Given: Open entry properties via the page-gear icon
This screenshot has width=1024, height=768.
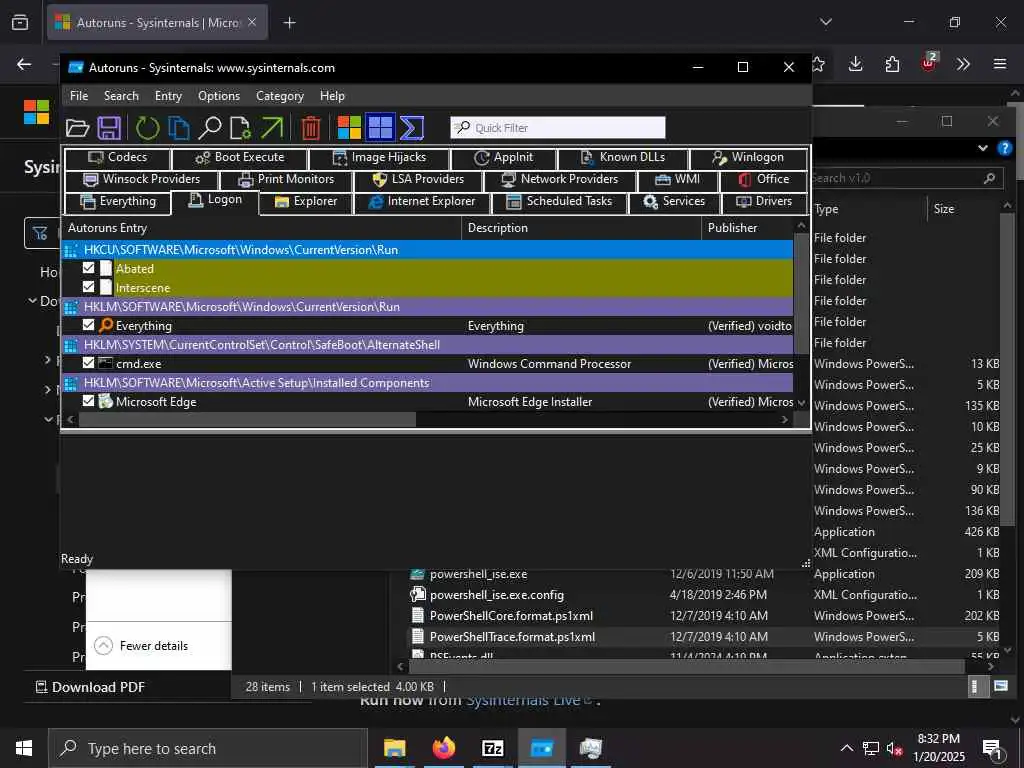Looking at the screenshot, I should (x=240, y=128).
